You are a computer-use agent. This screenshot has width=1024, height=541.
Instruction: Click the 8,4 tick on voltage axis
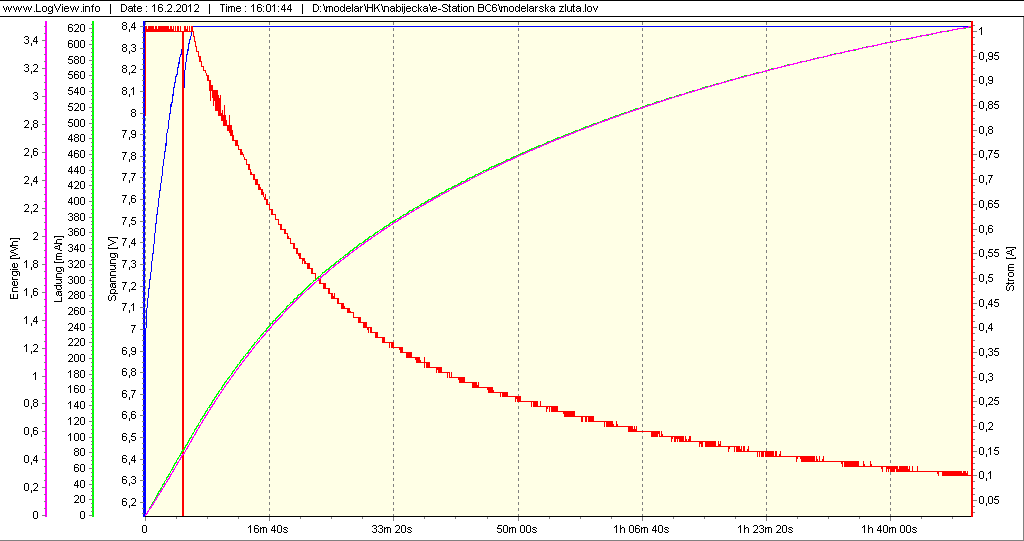(128, 26)
